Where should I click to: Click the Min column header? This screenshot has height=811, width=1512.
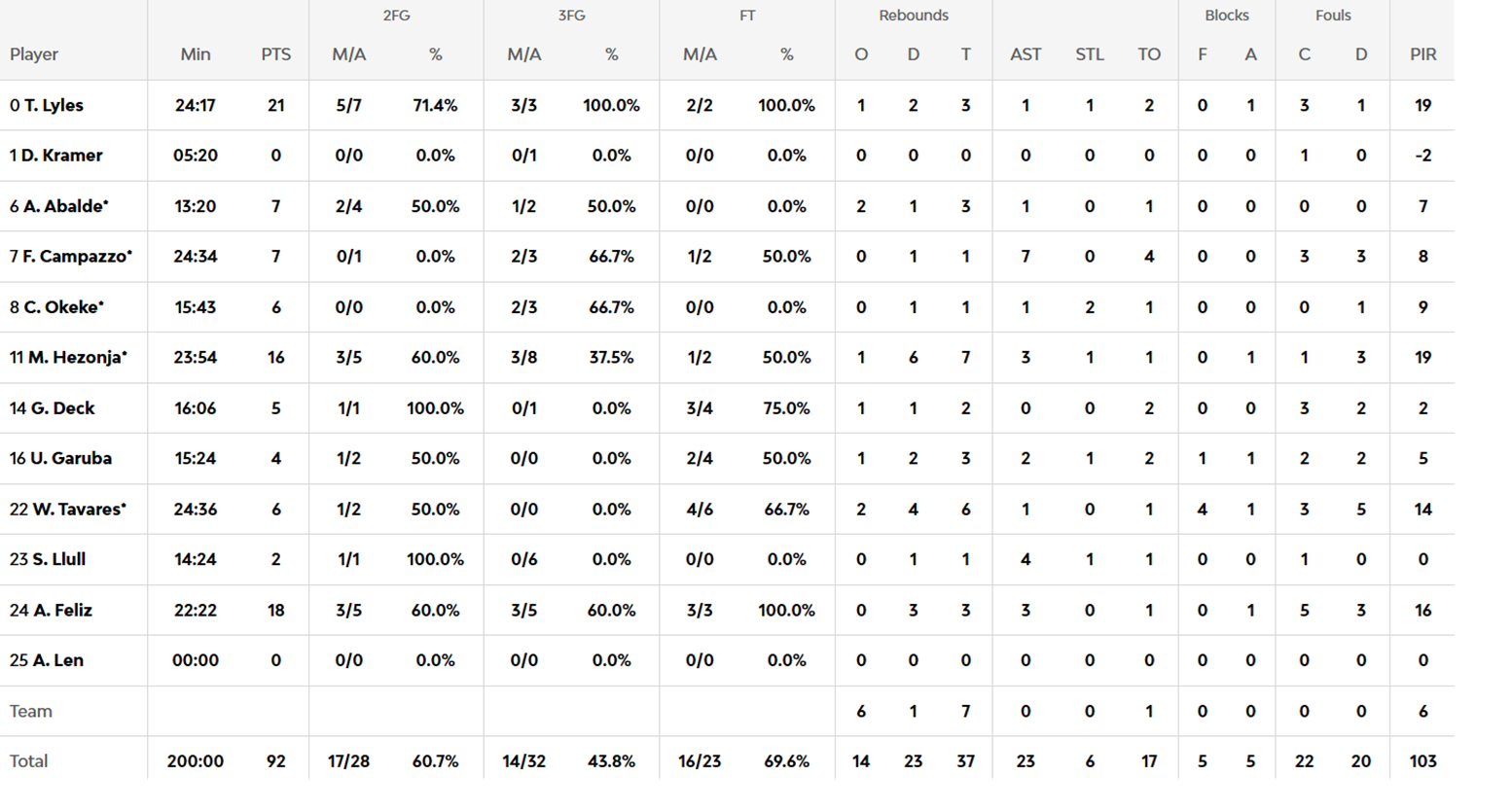click(x=196, y=54)
